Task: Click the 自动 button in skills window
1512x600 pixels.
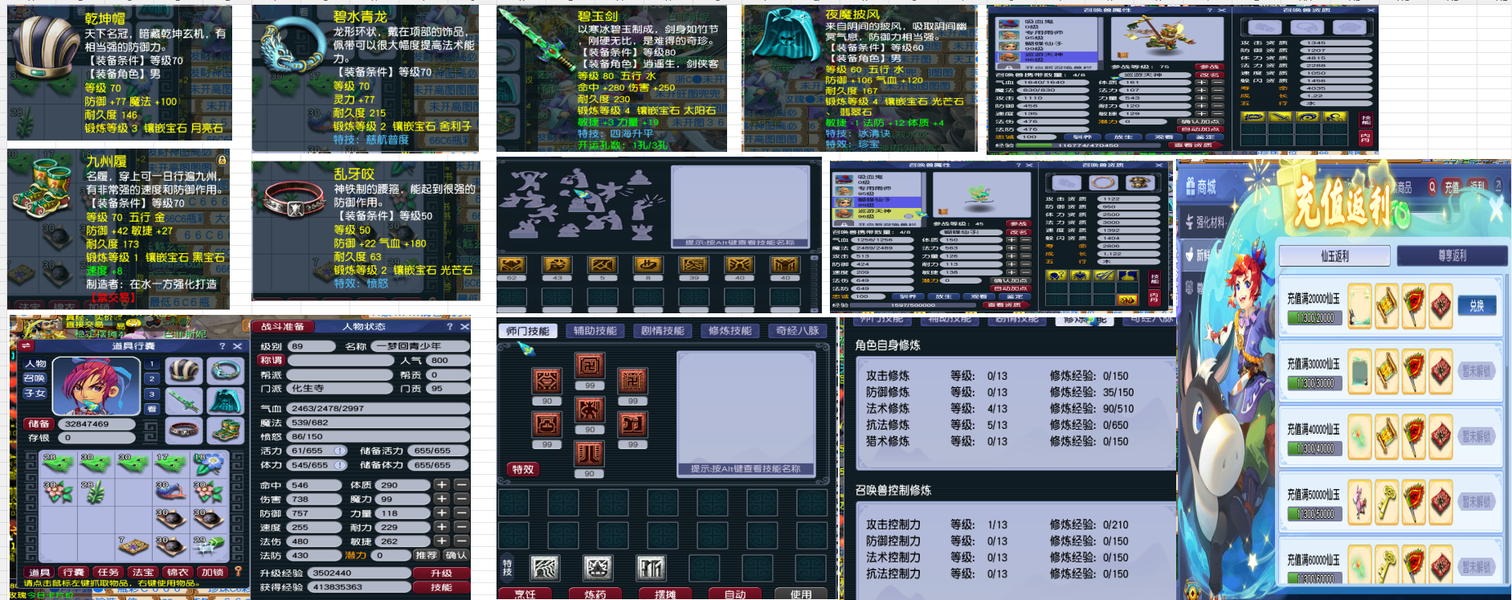Action: (735, 594)
